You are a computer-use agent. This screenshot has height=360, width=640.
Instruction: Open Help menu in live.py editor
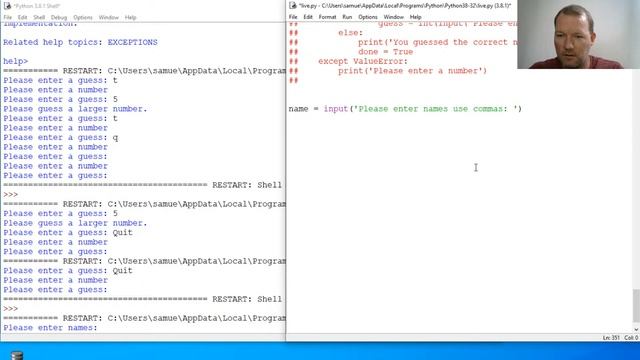(416, 17)
